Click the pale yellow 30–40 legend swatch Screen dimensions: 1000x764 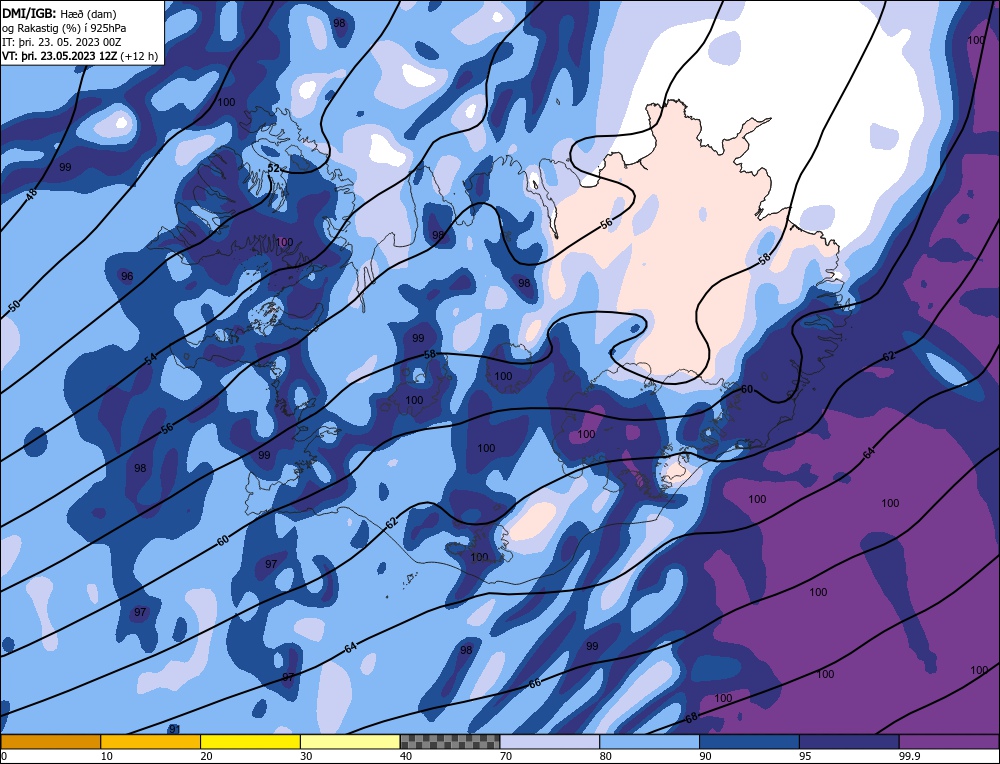click(x=350, y=741)
